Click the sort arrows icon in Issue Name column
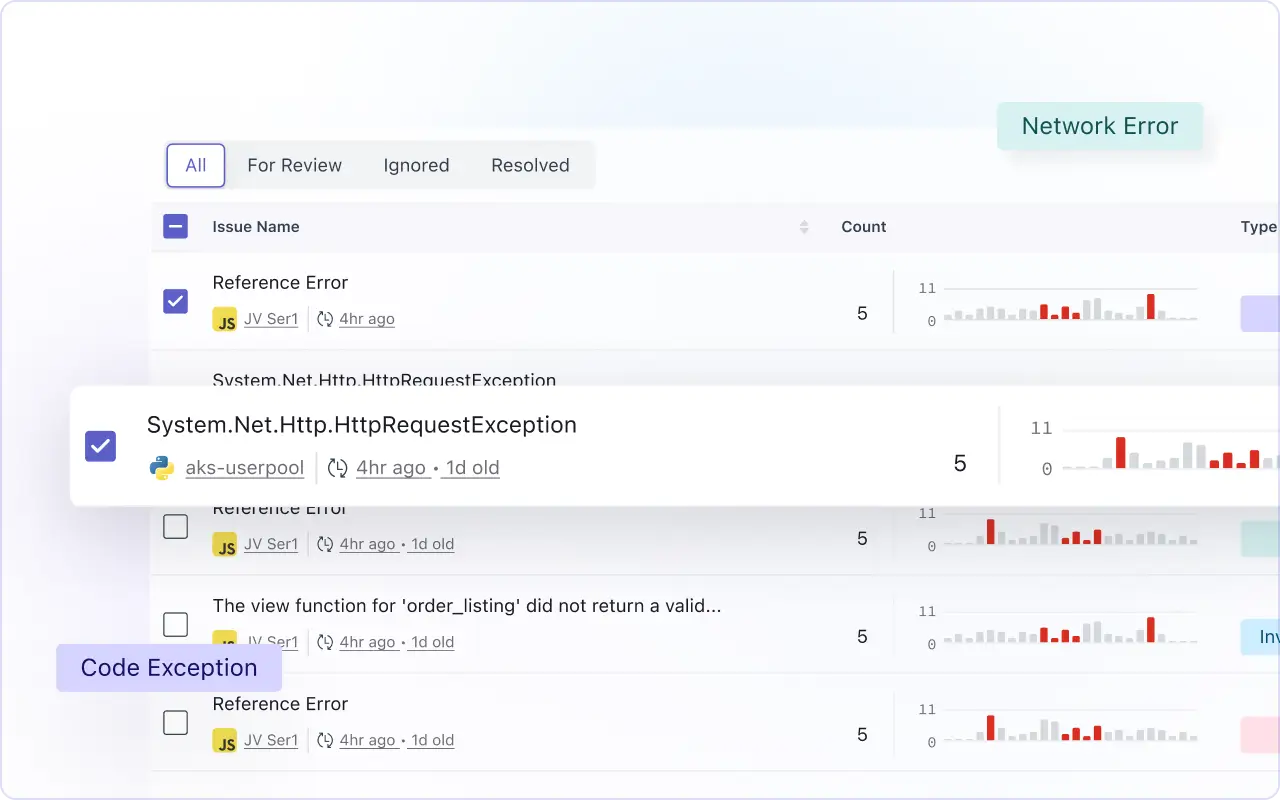The image size is (1280, 800). (x=804, y=227)
